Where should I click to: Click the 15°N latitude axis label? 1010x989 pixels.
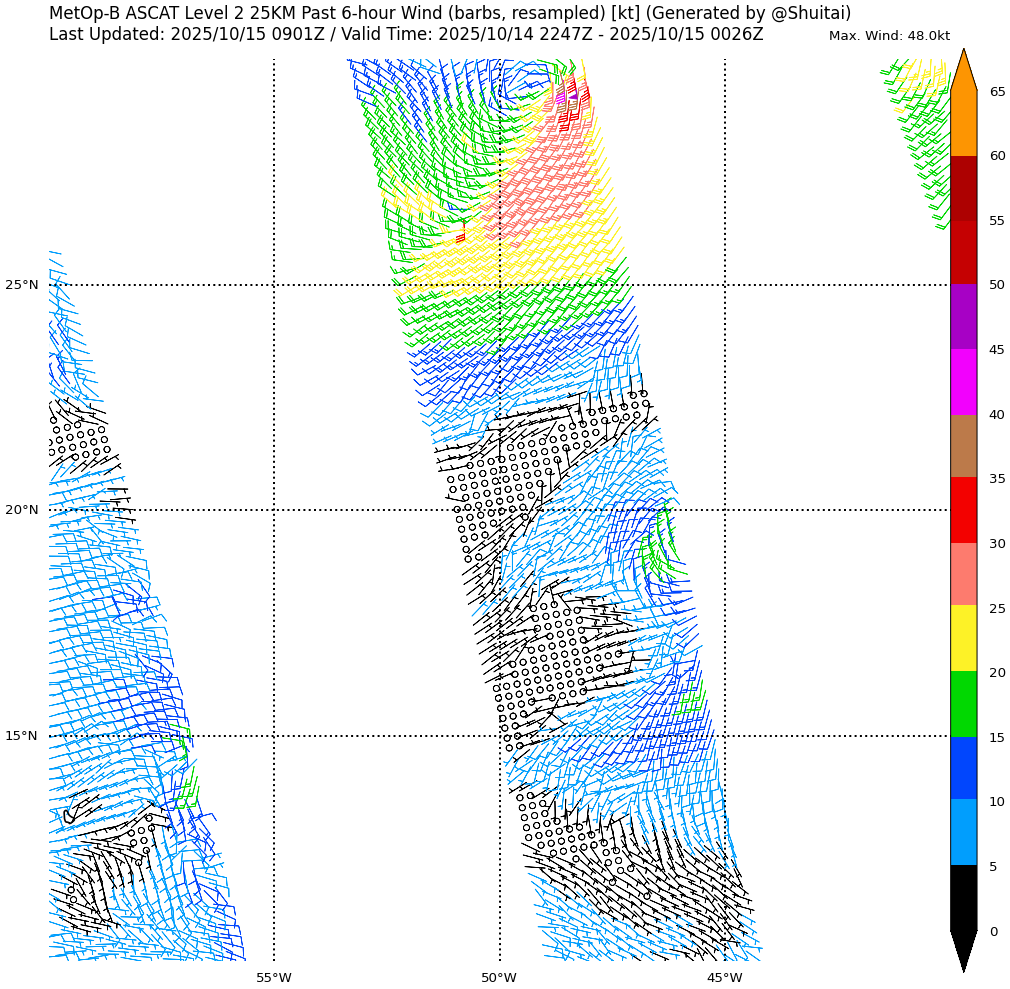click(x=22, y=736)
